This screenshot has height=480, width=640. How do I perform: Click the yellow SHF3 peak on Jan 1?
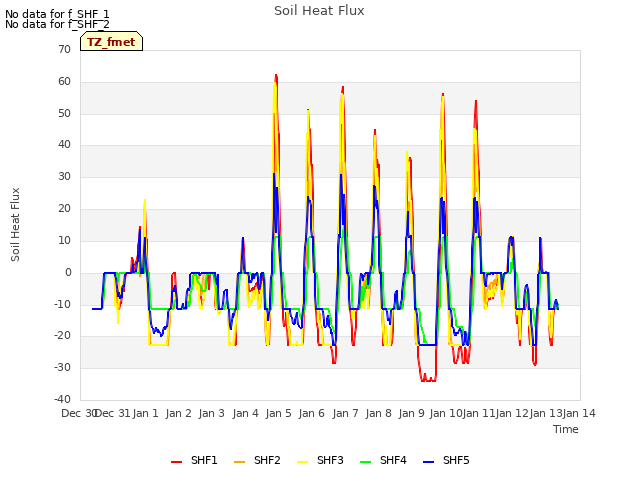[x=144, y=200]
